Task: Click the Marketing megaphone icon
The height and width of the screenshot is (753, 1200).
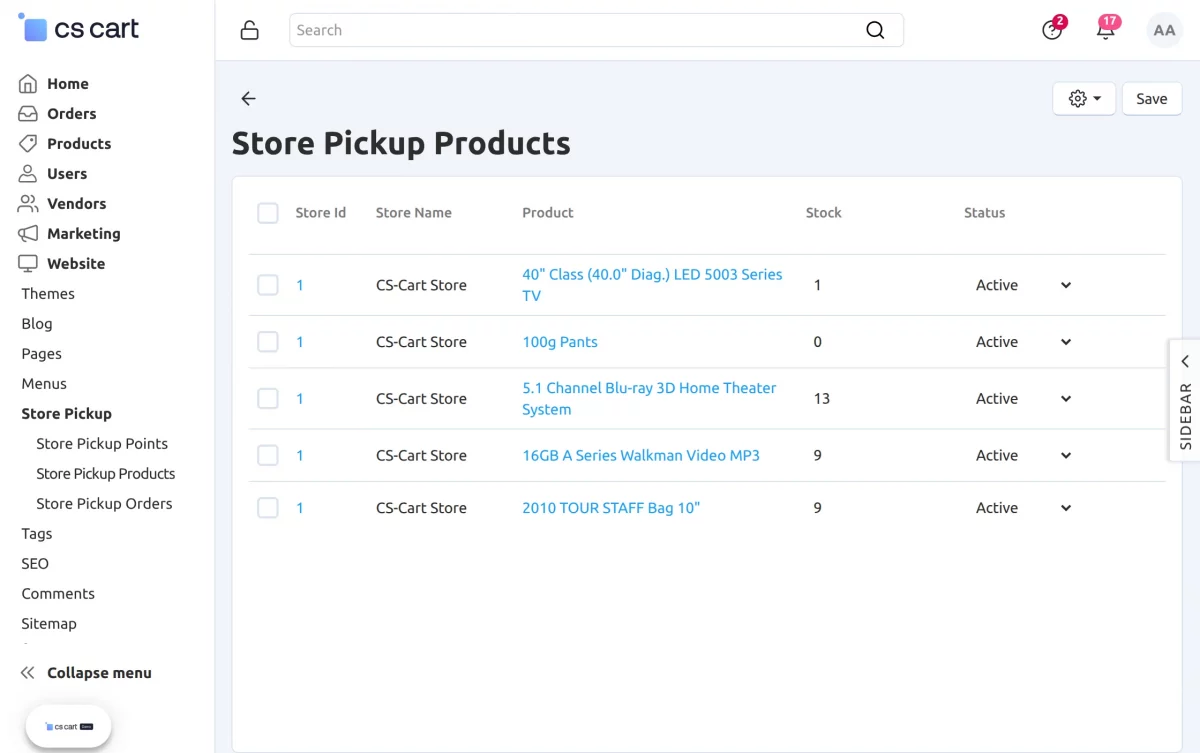Action: (x=28, y=234)
